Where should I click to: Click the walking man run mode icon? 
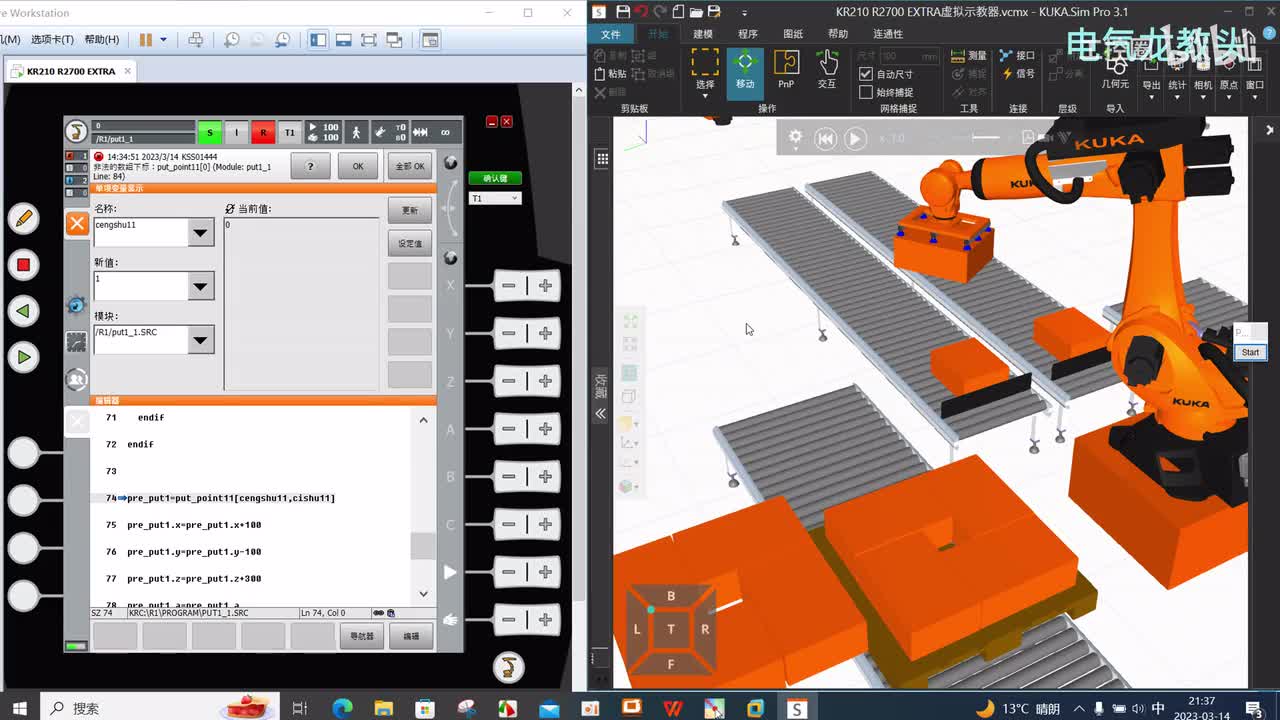355,132
